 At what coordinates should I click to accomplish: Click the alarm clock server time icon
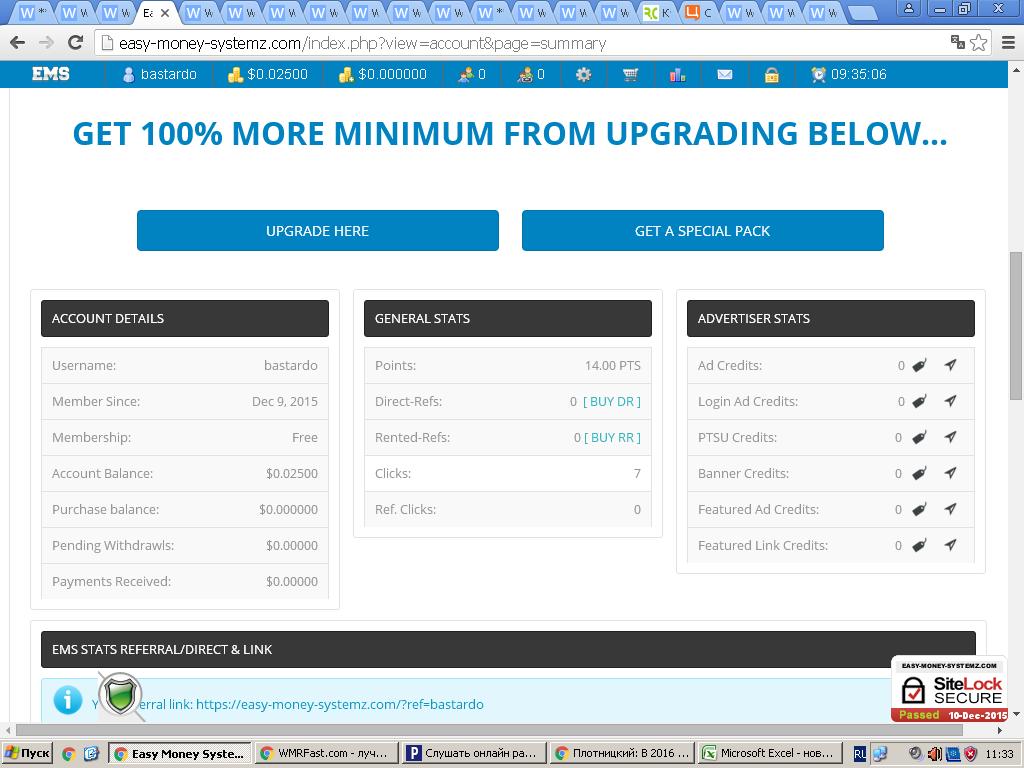point(818,74)
